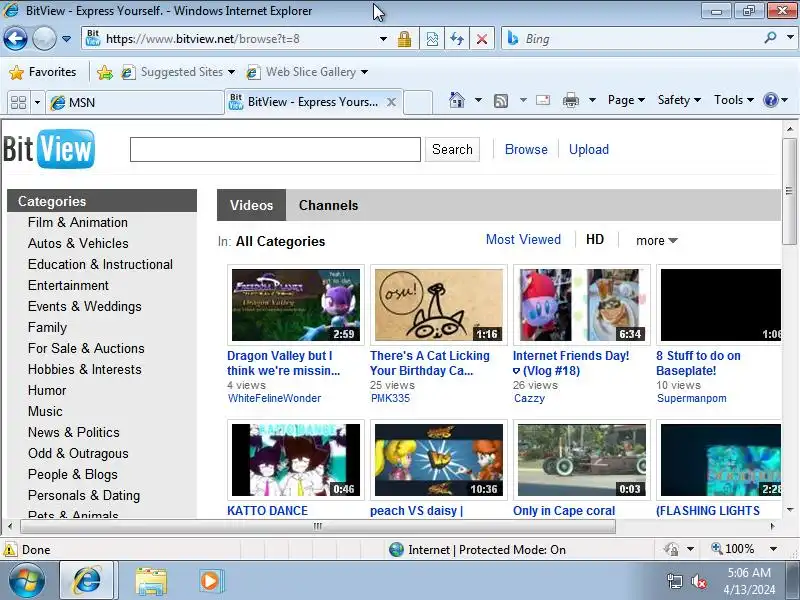Expand the tab list dropdown arrow
The width and height of the screenshot is (800, 600).
click(37, 103)
